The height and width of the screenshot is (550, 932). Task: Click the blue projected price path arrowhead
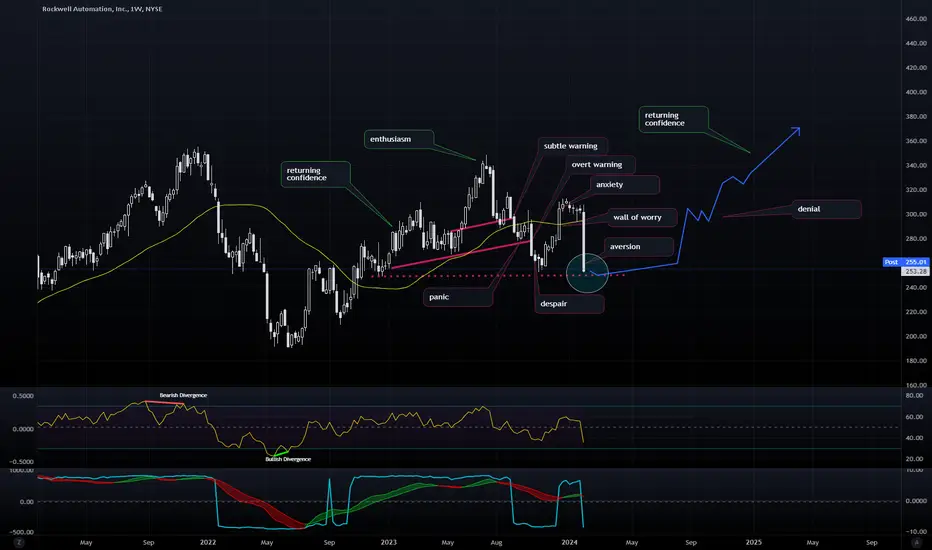(x=795, y=131)
